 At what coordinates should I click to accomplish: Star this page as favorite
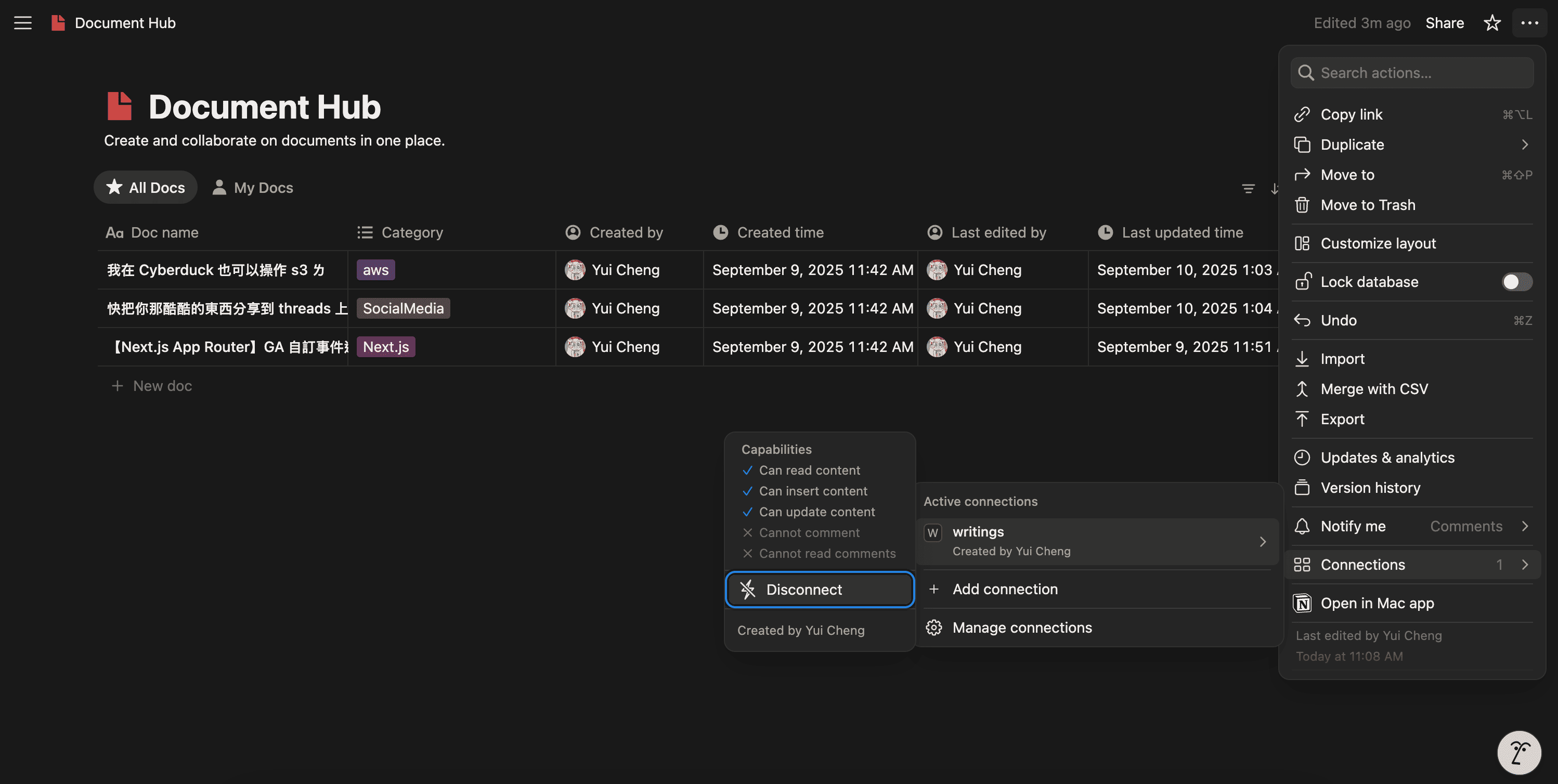pos(1492,23)
